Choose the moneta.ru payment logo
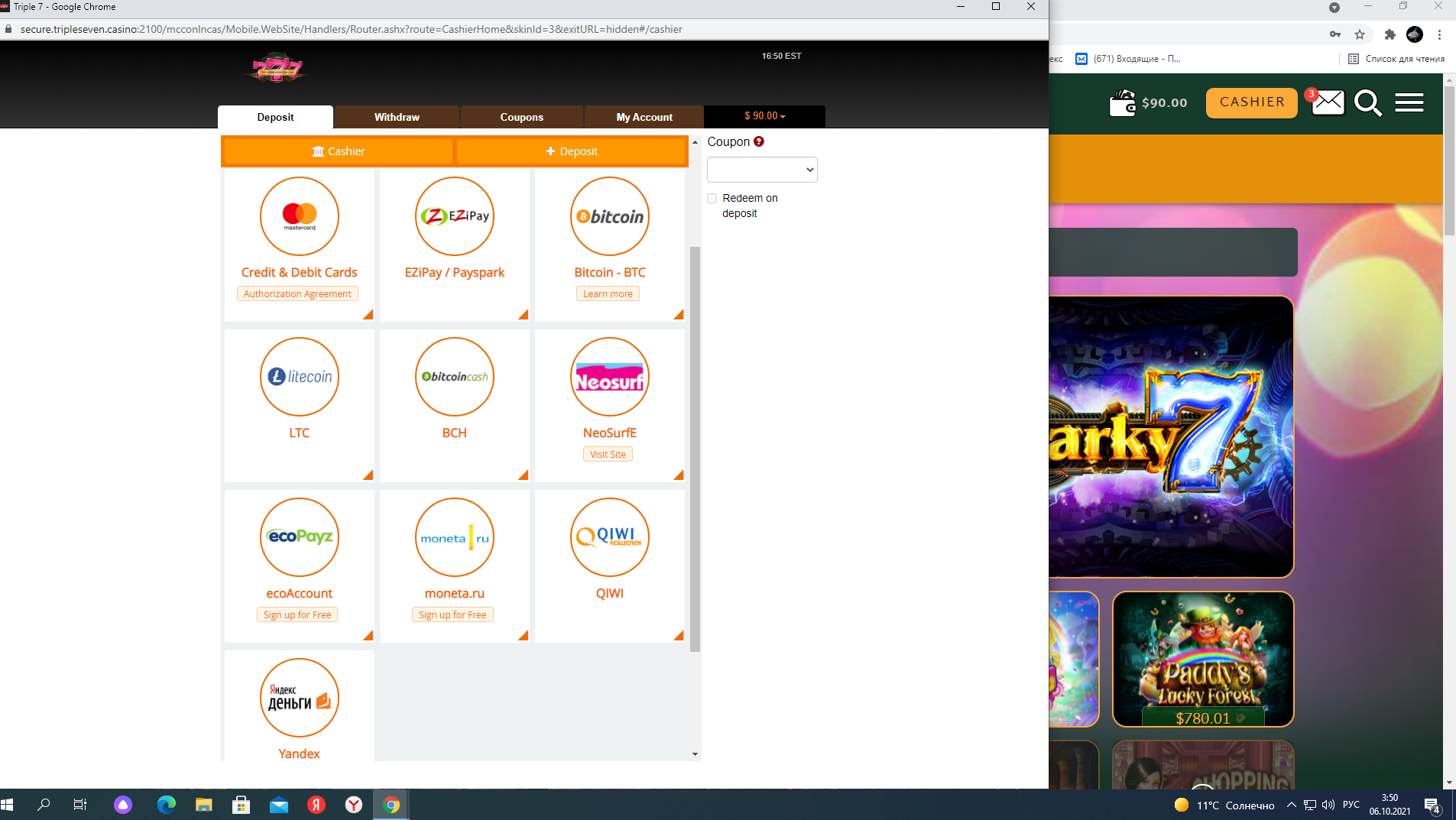Screen dimensions: 1456x820 coord(455,537)
